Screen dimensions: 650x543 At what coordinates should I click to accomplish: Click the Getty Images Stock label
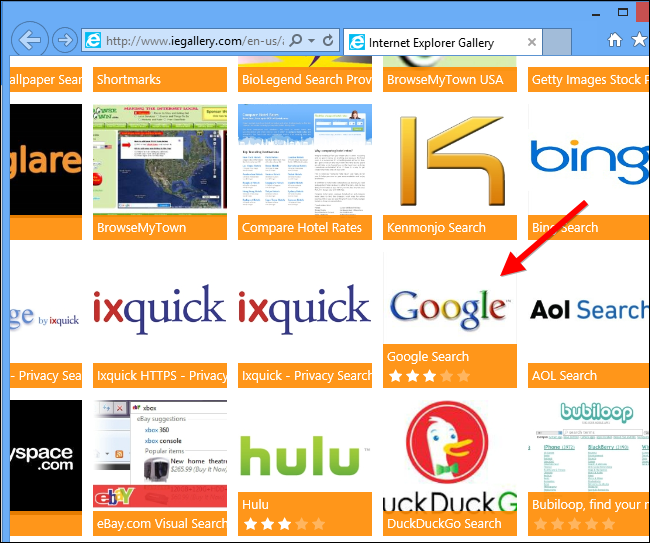[589, 80]
